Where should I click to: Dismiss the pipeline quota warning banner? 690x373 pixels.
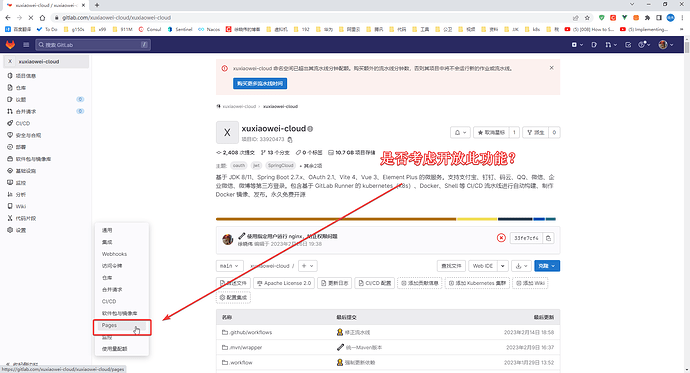tap(551, 68)
